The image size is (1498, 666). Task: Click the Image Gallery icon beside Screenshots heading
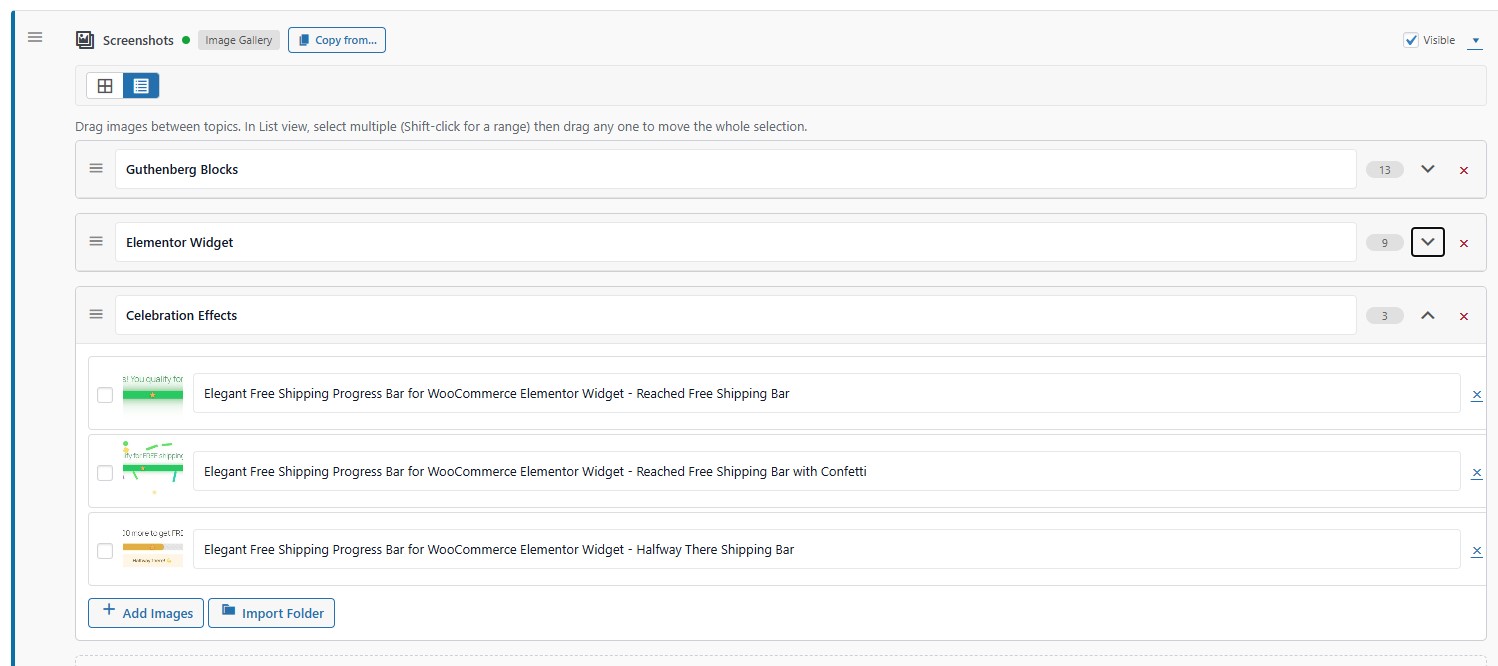(x=82, y=40)
